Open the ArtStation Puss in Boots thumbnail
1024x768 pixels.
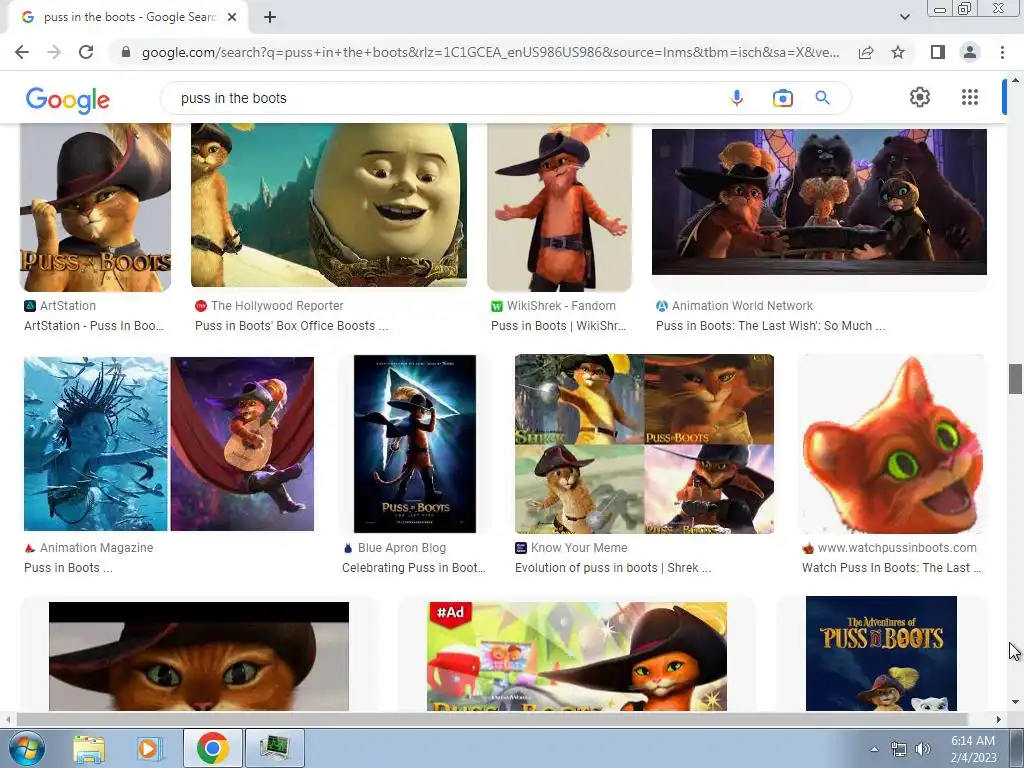coord(96,207)
